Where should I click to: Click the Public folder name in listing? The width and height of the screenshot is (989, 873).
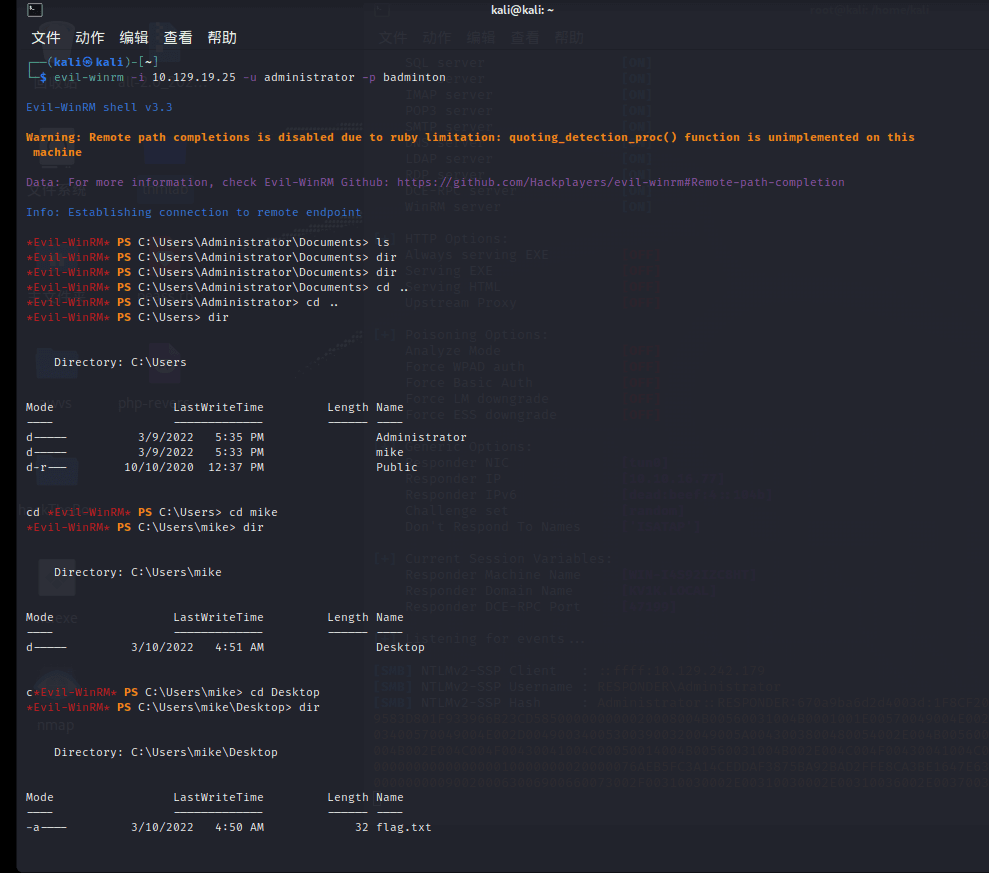point(397,467)
